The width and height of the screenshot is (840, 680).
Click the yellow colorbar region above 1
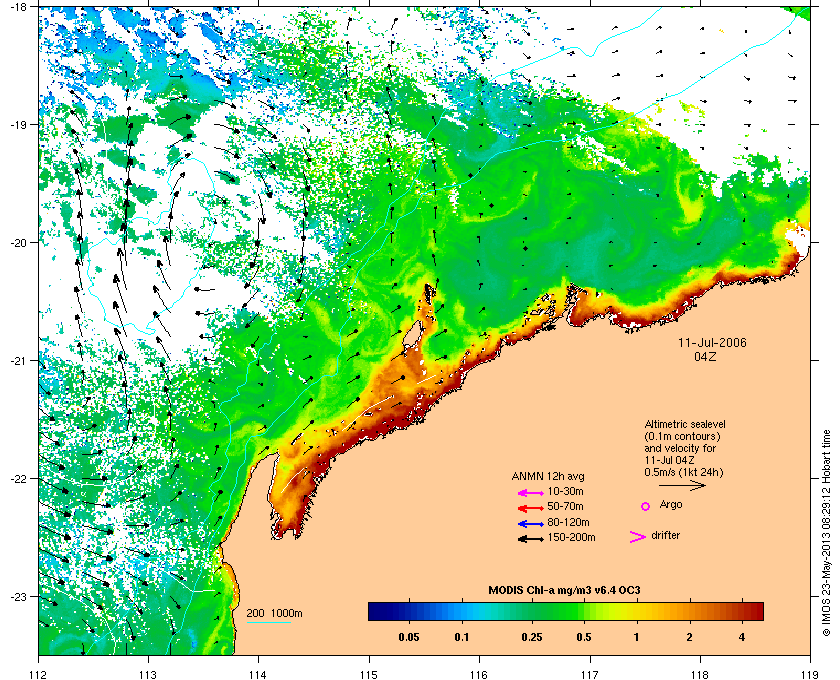636,611
